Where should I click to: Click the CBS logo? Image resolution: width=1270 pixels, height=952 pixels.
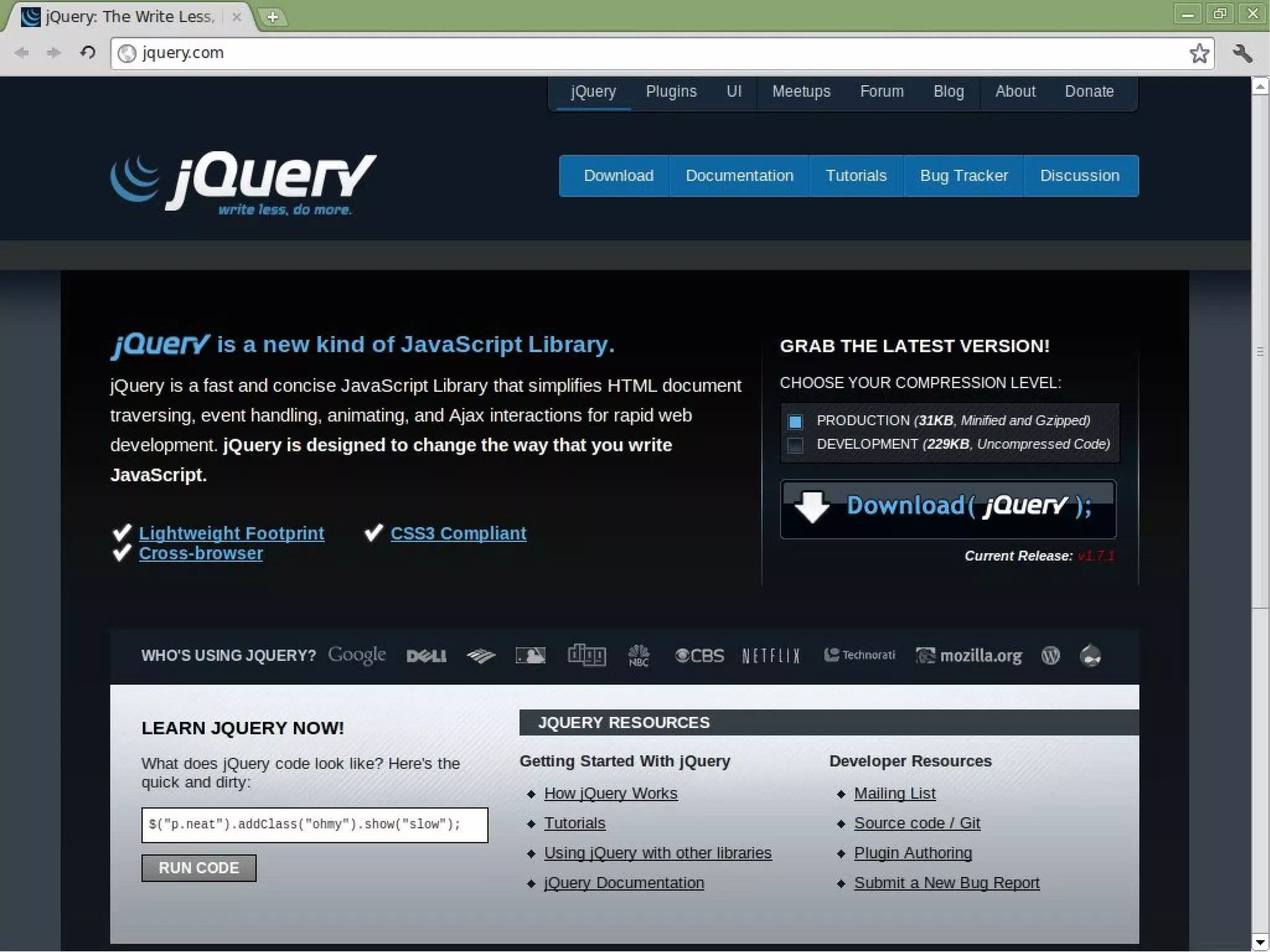click(699, 656)
